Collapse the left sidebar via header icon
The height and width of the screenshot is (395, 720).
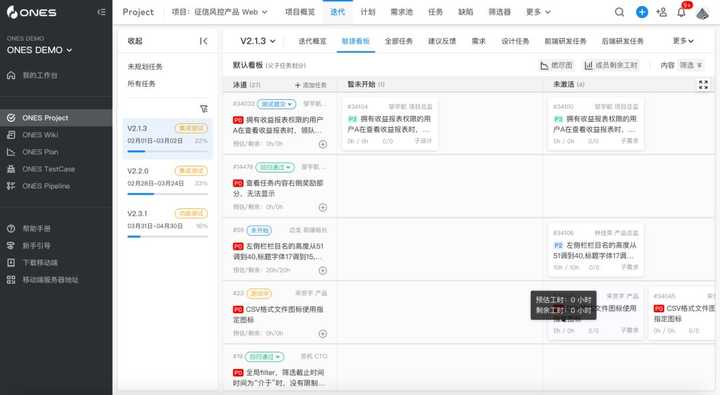101,12
